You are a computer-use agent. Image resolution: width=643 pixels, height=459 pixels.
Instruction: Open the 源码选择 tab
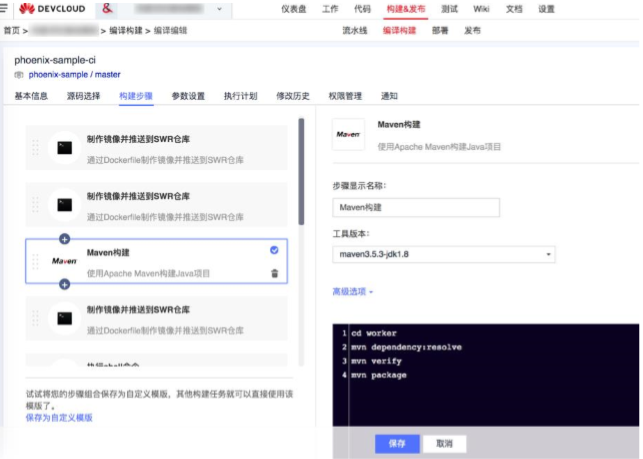pos(83,96)
